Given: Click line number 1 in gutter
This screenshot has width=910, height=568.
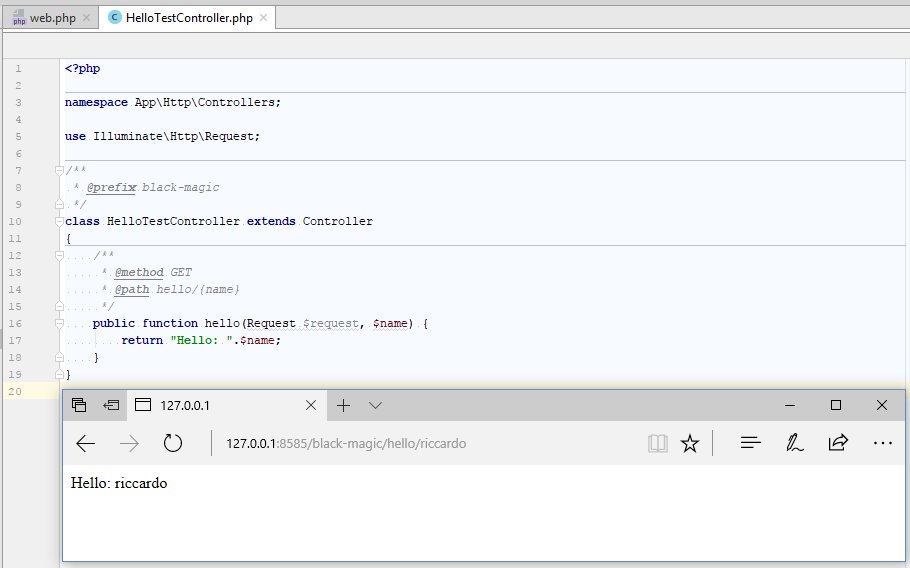Looking at the screenshot, I should 18,68.
